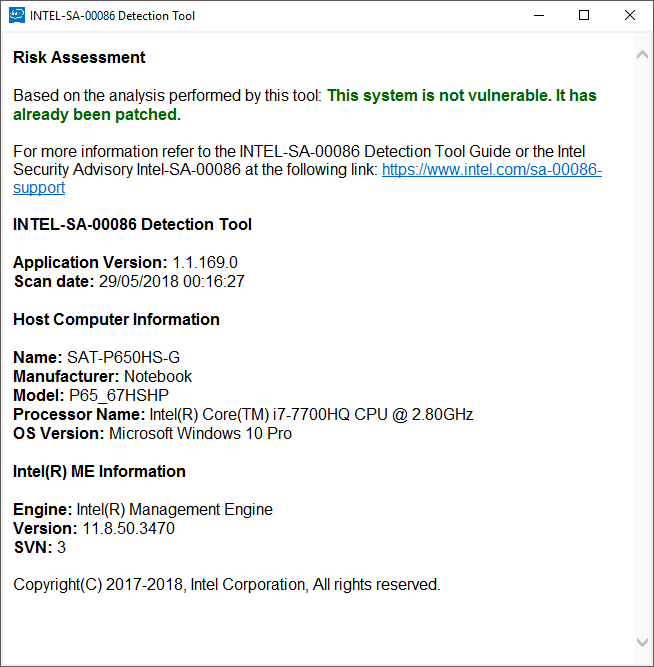The height and width of the screenshot is (667, 654).
Task: Click manufacturer value Notebook
Action: coord(158,376)
